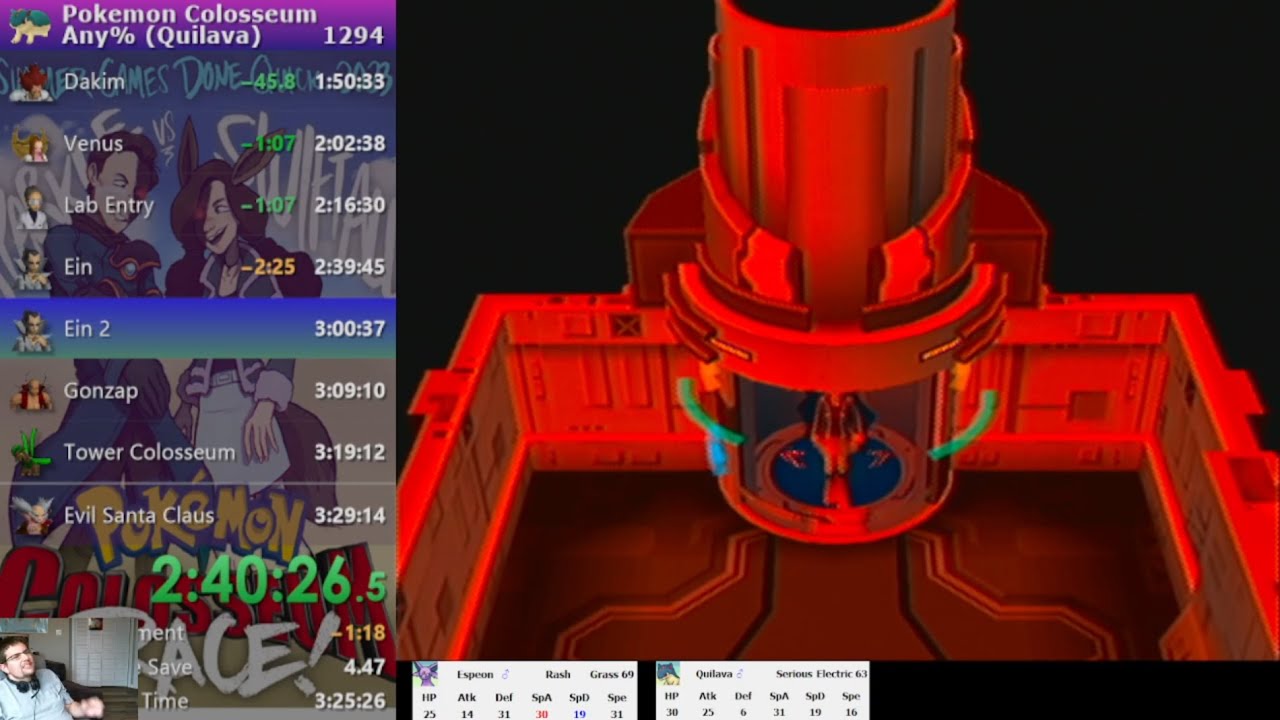Click the -2:25 delta on Ein

point(268,268)
